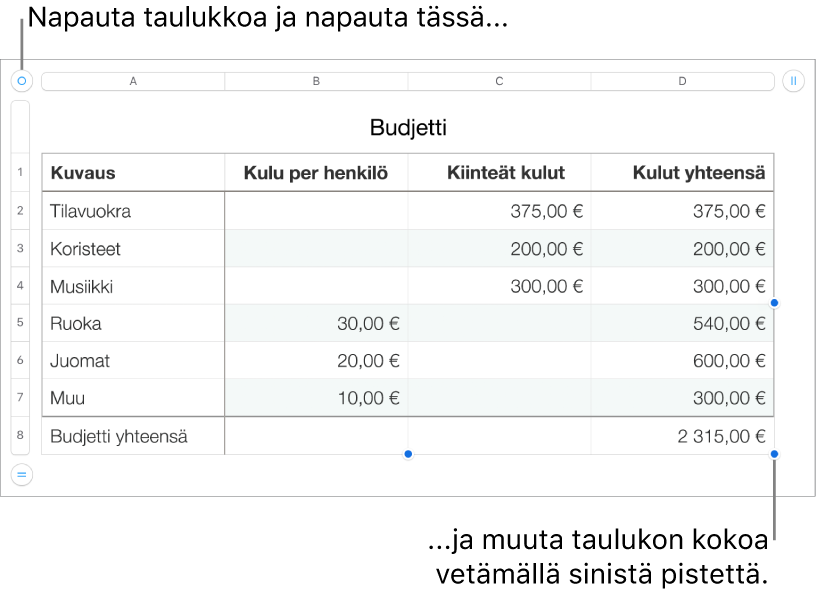Click the add-rows handle with equals sign
The image size is (817, 593).
pos(21,475)
